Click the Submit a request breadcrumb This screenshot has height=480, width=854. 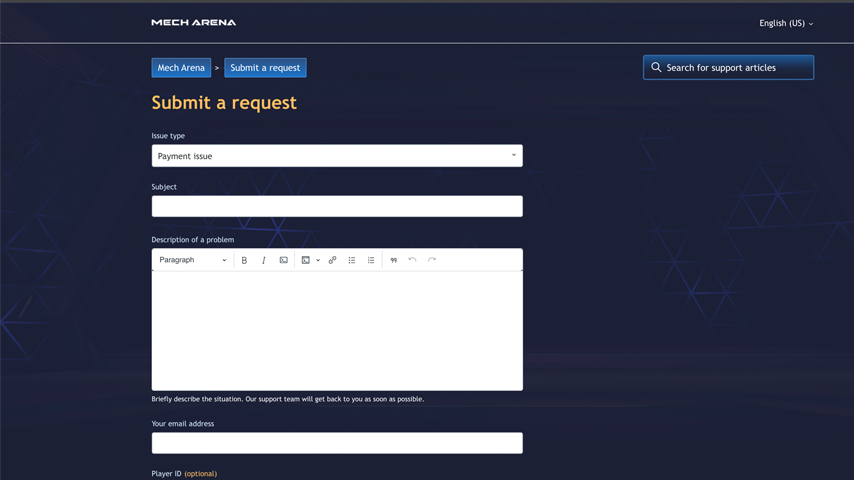click(265, 68)
